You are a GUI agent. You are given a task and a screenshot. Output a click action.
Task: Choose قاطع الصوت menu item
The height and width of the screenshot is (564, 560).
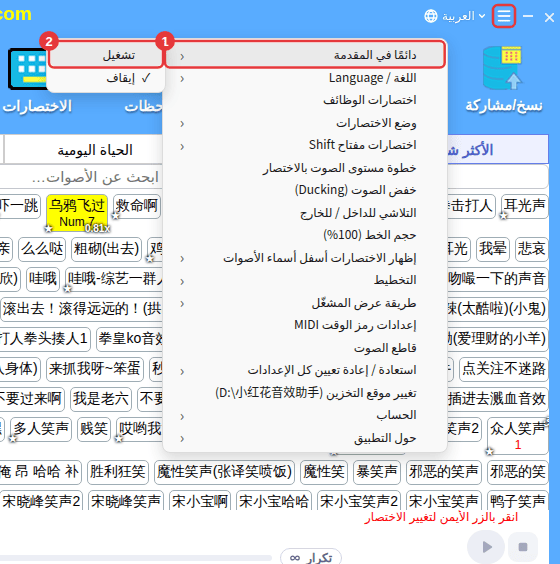tap(305, 348)
